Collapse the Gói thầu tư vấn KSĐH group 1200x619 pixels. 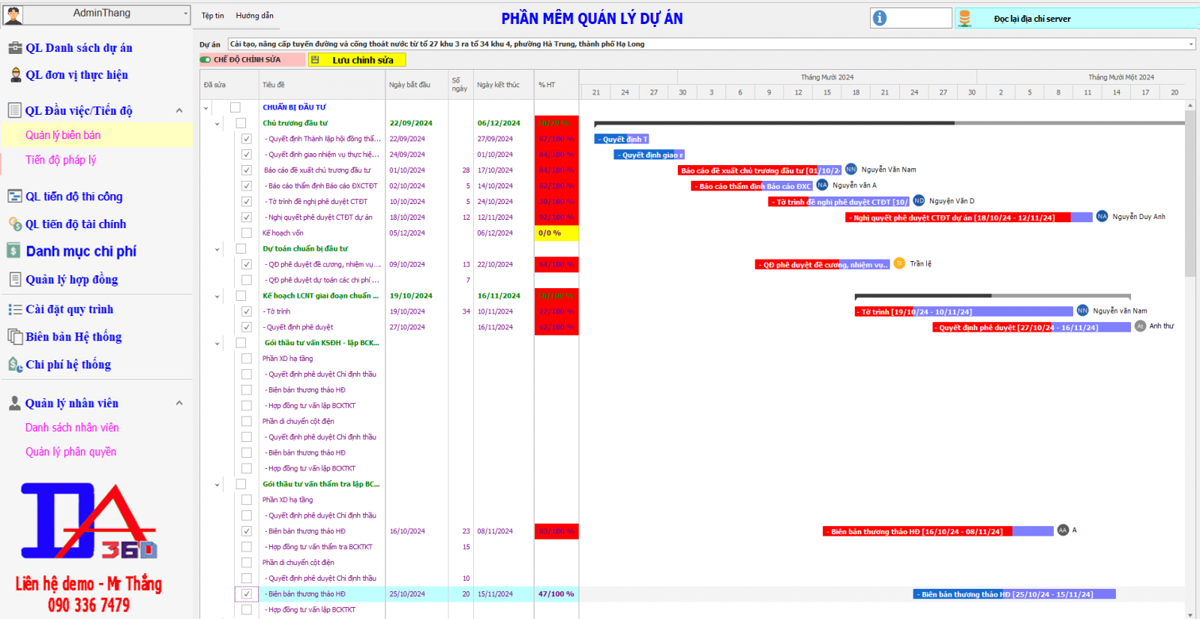217,342
